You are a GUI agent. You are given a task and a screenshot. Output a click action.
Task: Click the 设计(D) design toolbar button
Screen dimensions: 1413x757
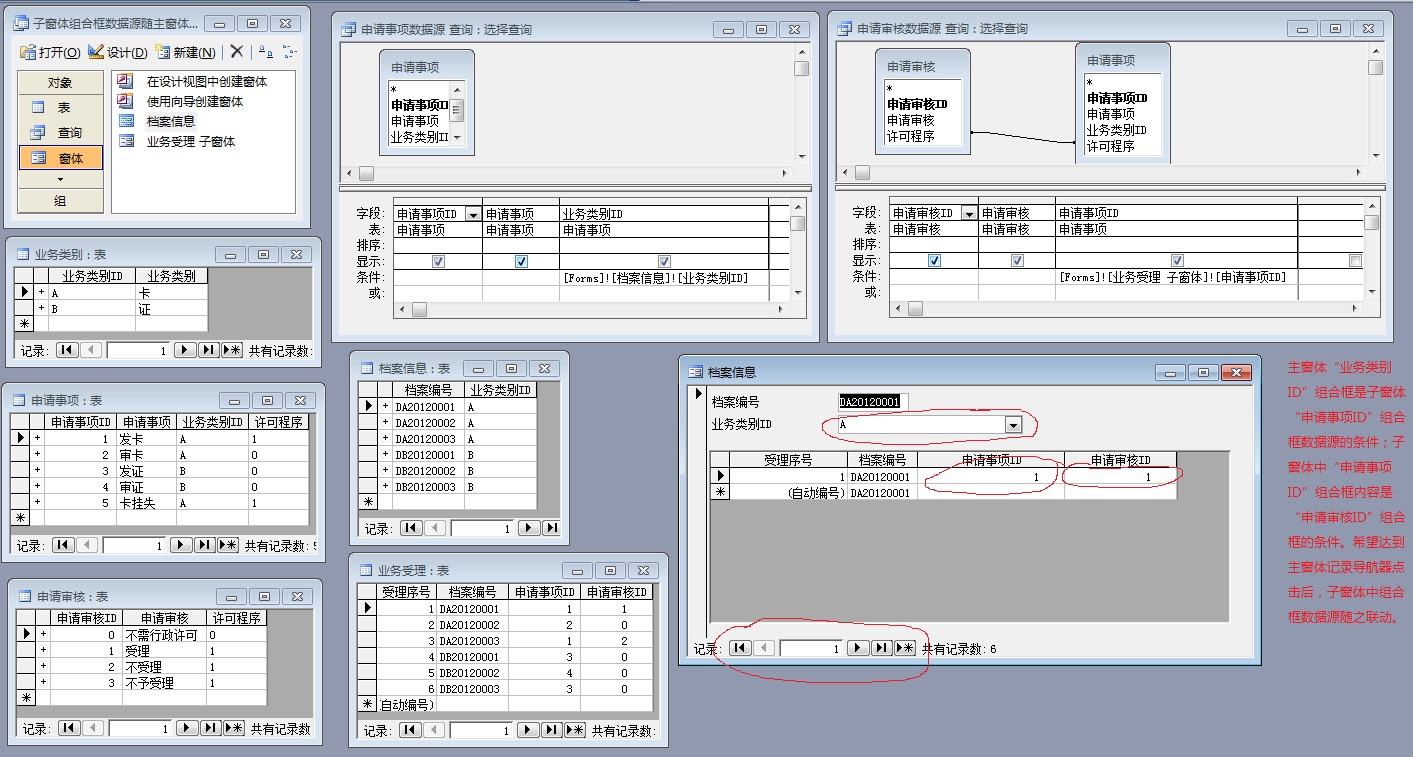click(x=117, y=52)
